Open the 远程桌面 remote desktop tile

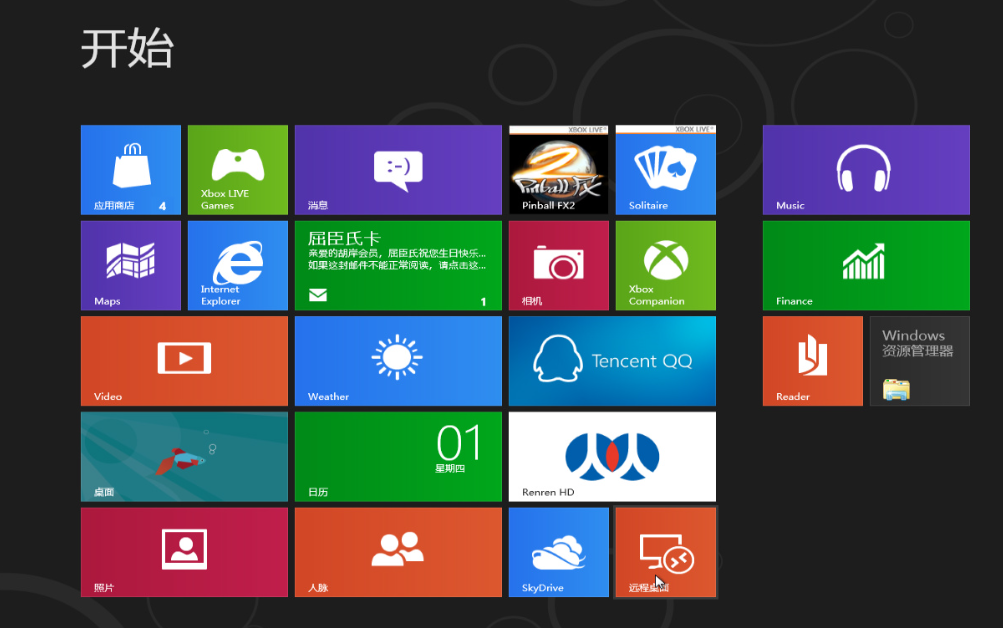tap(666, 552)
